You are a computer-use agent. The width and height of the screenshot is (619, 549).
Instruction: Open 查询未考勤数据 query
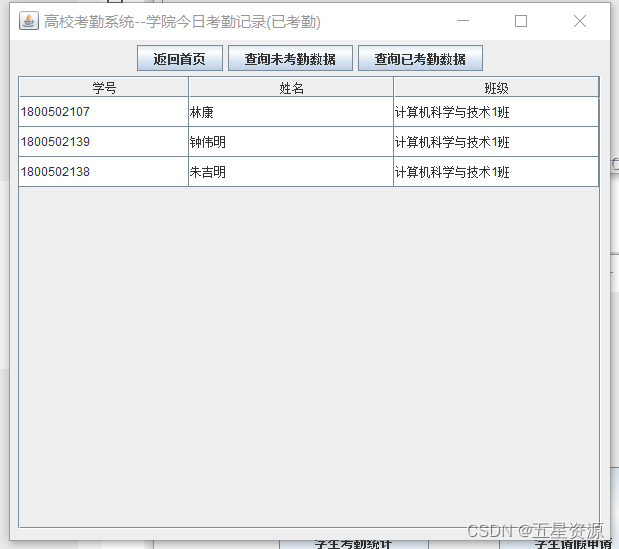(x=290, y=58)
